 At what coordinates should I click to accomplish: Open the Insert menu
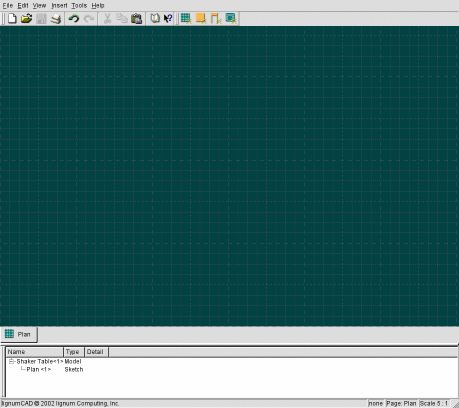click(59, 5)
